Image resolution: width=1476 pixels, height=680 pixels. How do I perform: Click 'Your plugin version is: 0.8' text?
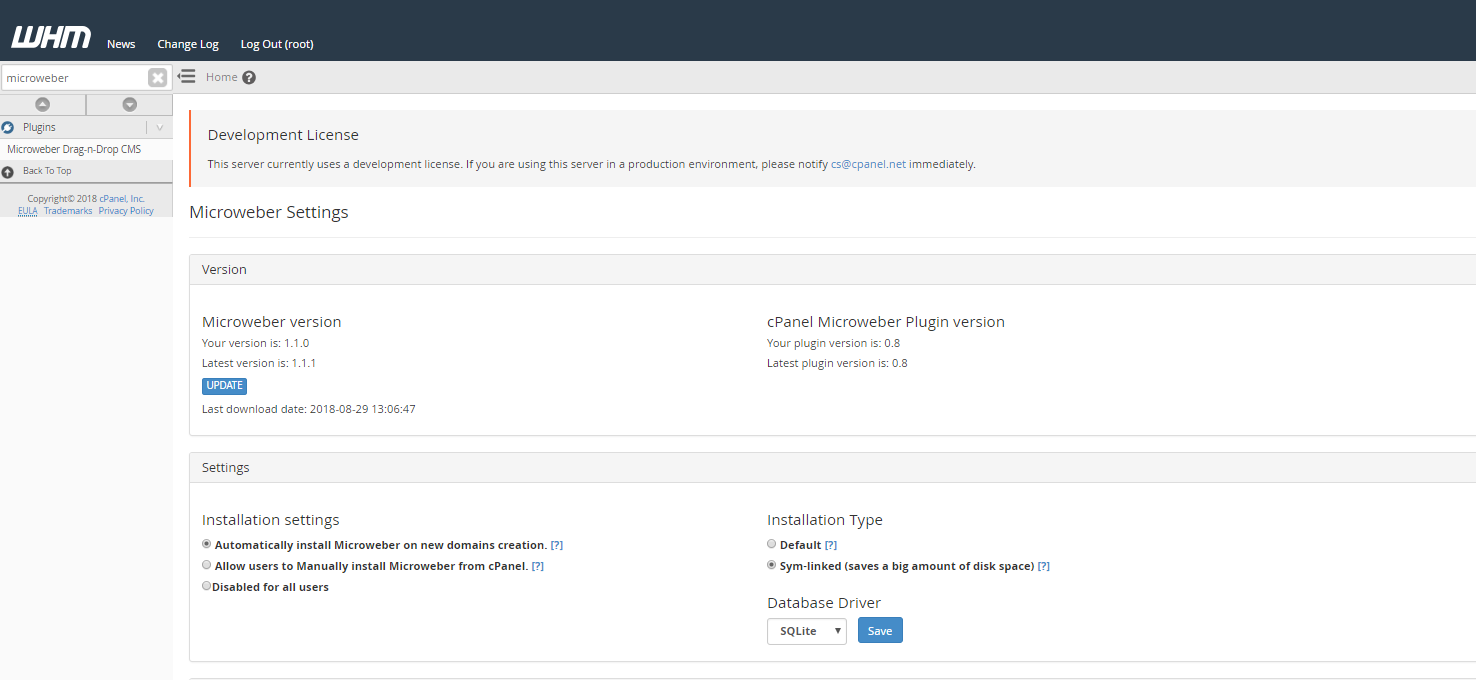pos(833,343)
